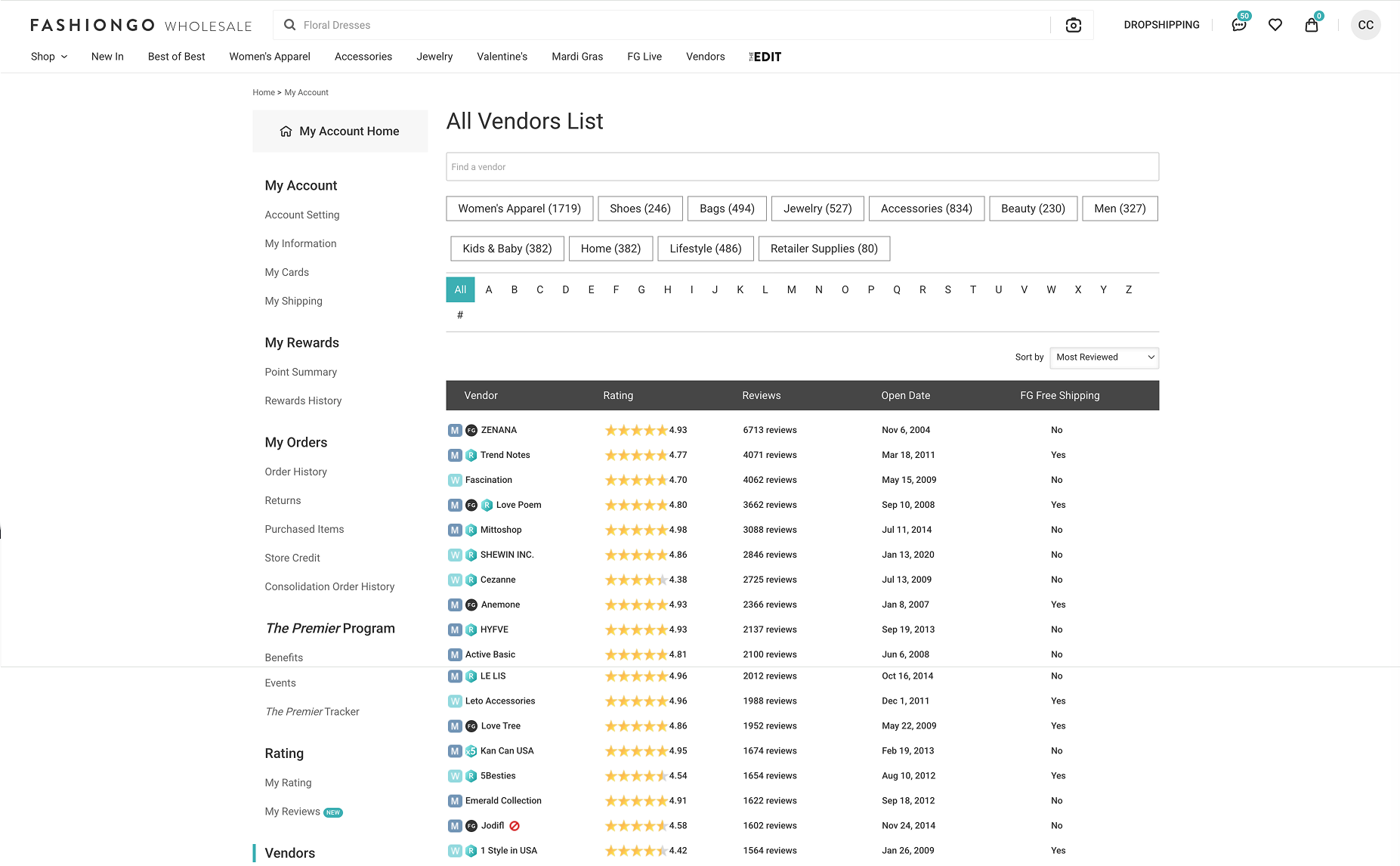
Task: Filter by Accessories (834)
Action: [926, 209]
